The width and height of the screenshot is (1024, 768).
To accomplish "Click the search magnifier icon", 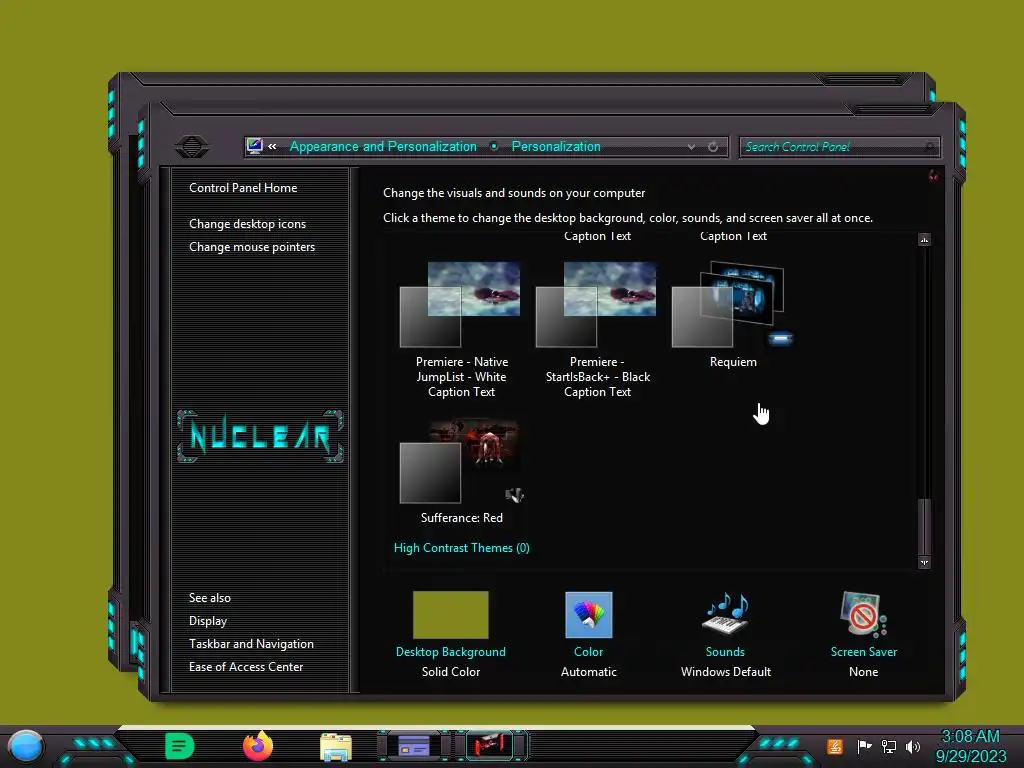I will [929, 147].
